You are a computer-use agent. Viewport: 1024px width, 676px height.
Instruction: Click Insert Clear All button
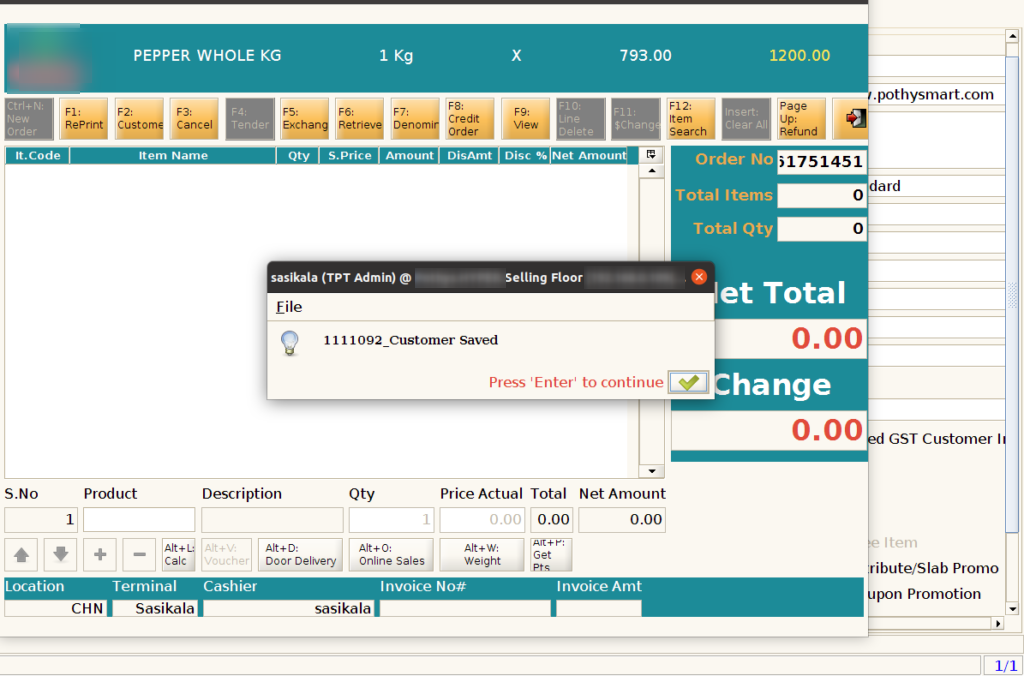click(x=746, y=119)
